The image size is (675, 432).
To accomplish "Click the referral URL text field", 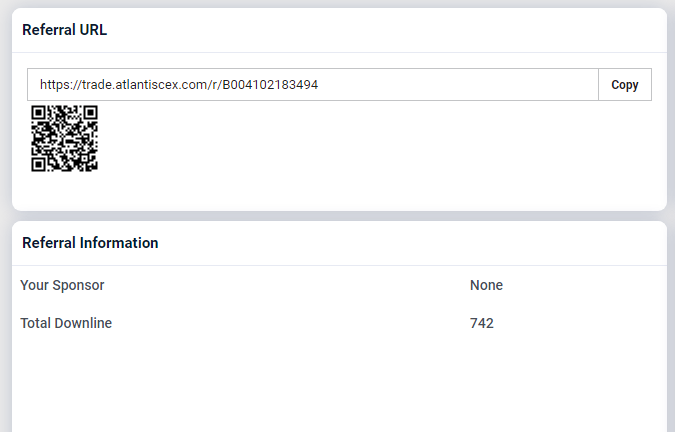I will 312,85.
